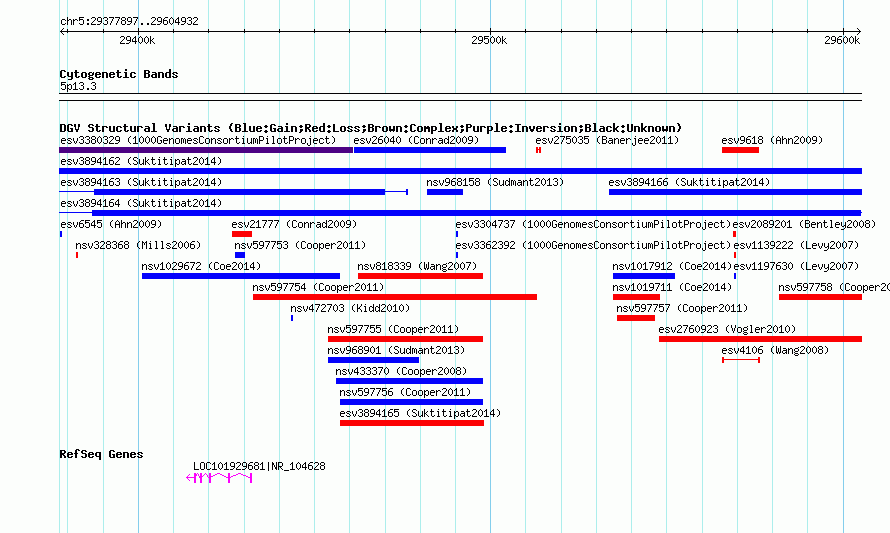Select the esv3894163 (Suktitipat2014) label
Image resolution: width=890 pixels, height=533 pixels.
click(x=141, y=182)
